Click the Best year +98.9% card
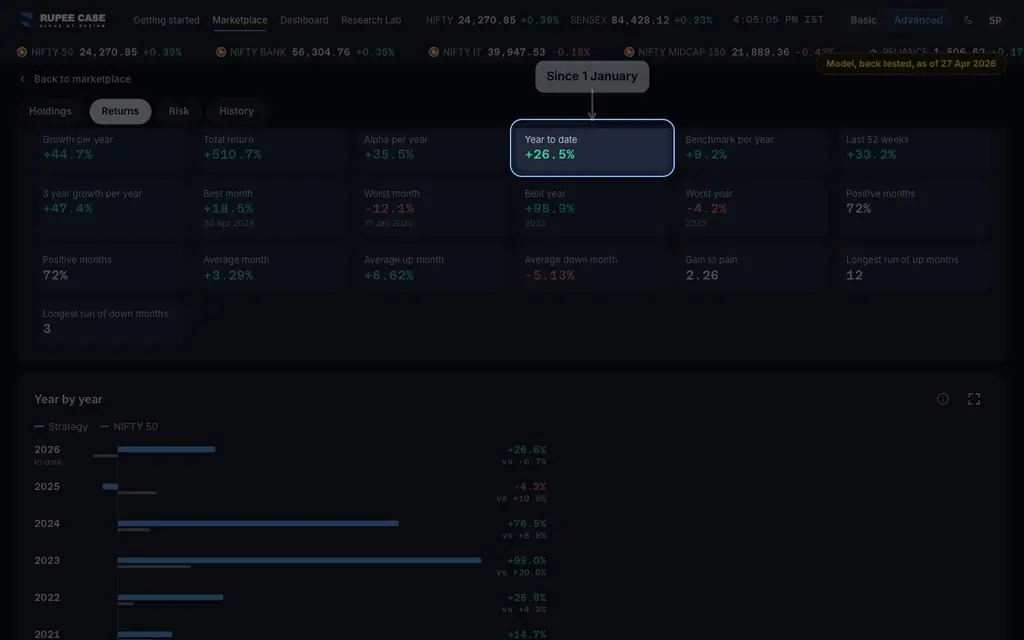This screenshot has width=1024, height=640. pos(592,209)
